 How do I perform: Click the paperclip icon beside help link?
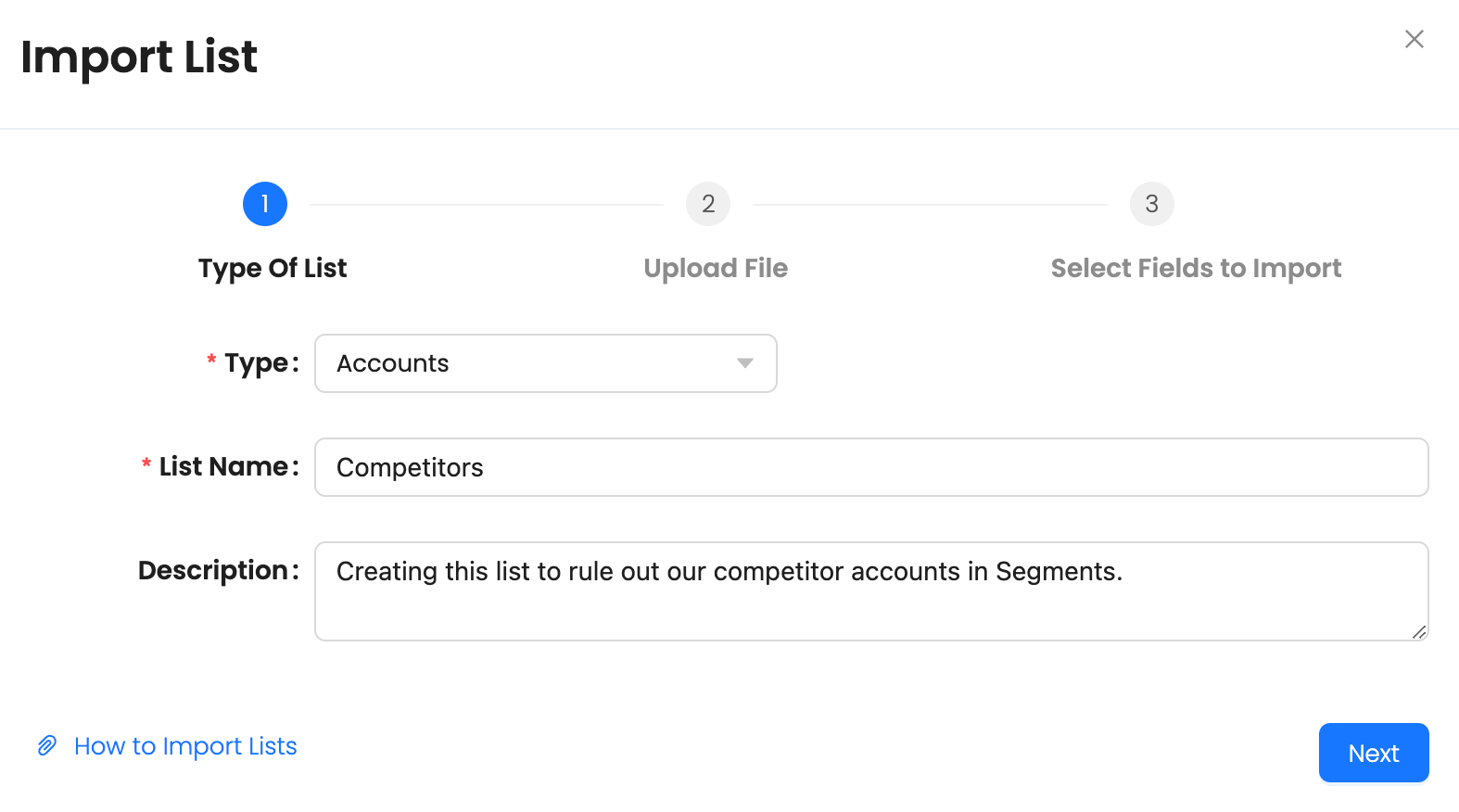47,745
